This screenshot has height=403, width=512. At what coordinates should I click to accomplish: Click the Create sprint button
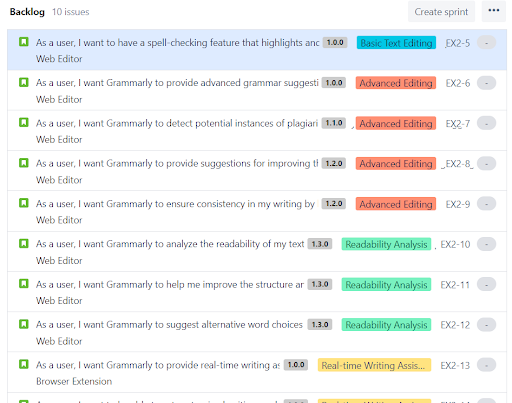coord(441,12)
